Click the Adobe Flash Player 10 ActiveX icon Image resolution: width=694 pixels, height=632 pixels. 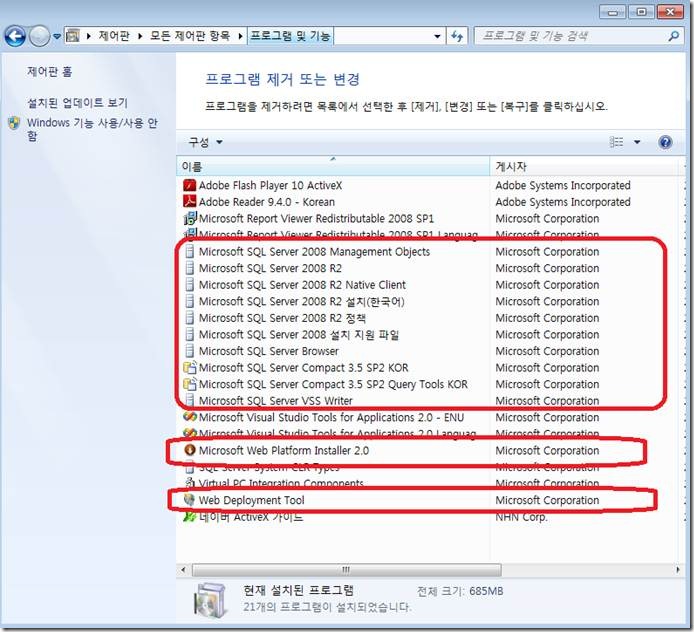(189, 185)
